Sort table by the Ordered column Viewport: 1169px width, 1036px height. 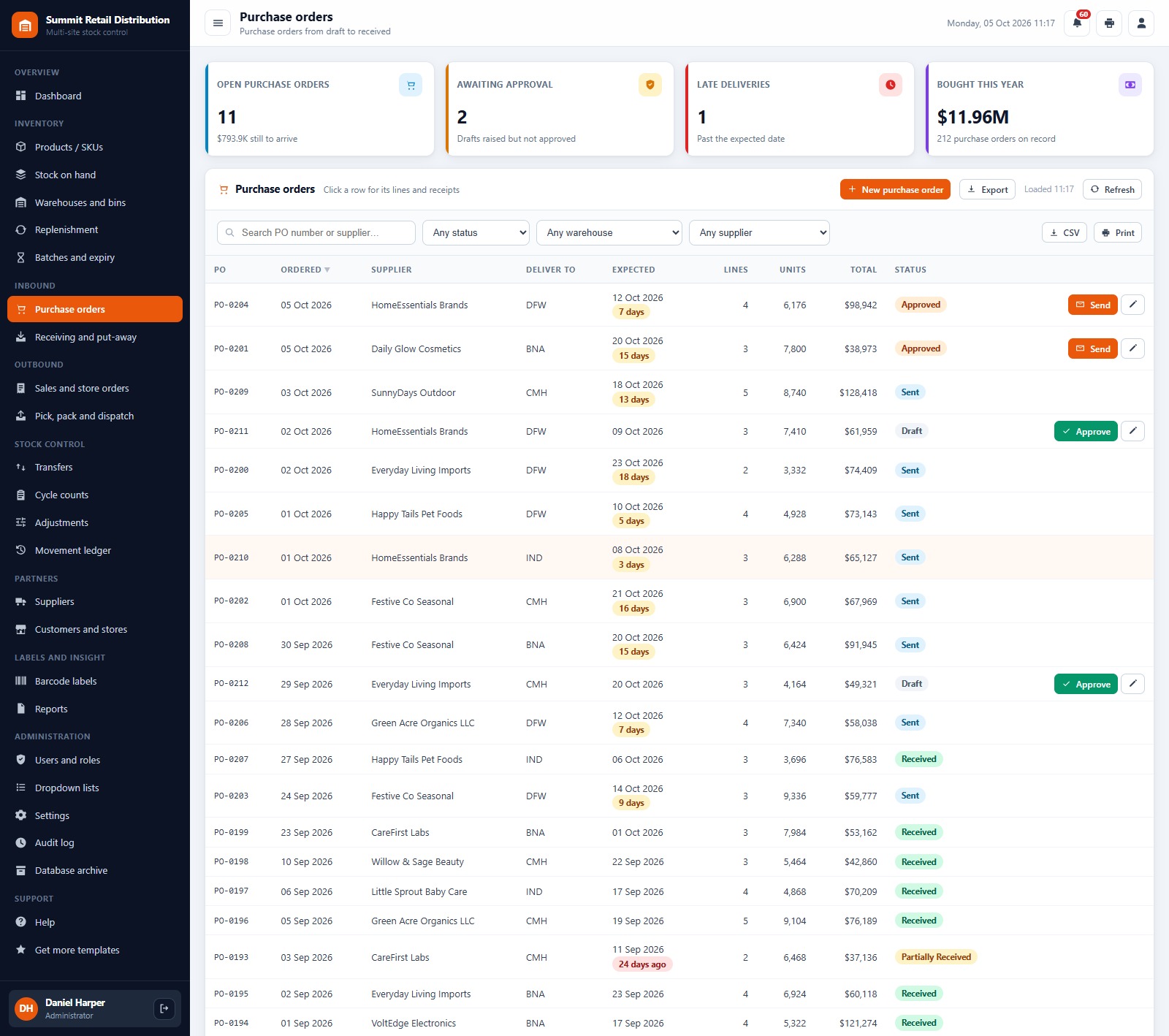[305, 270]
